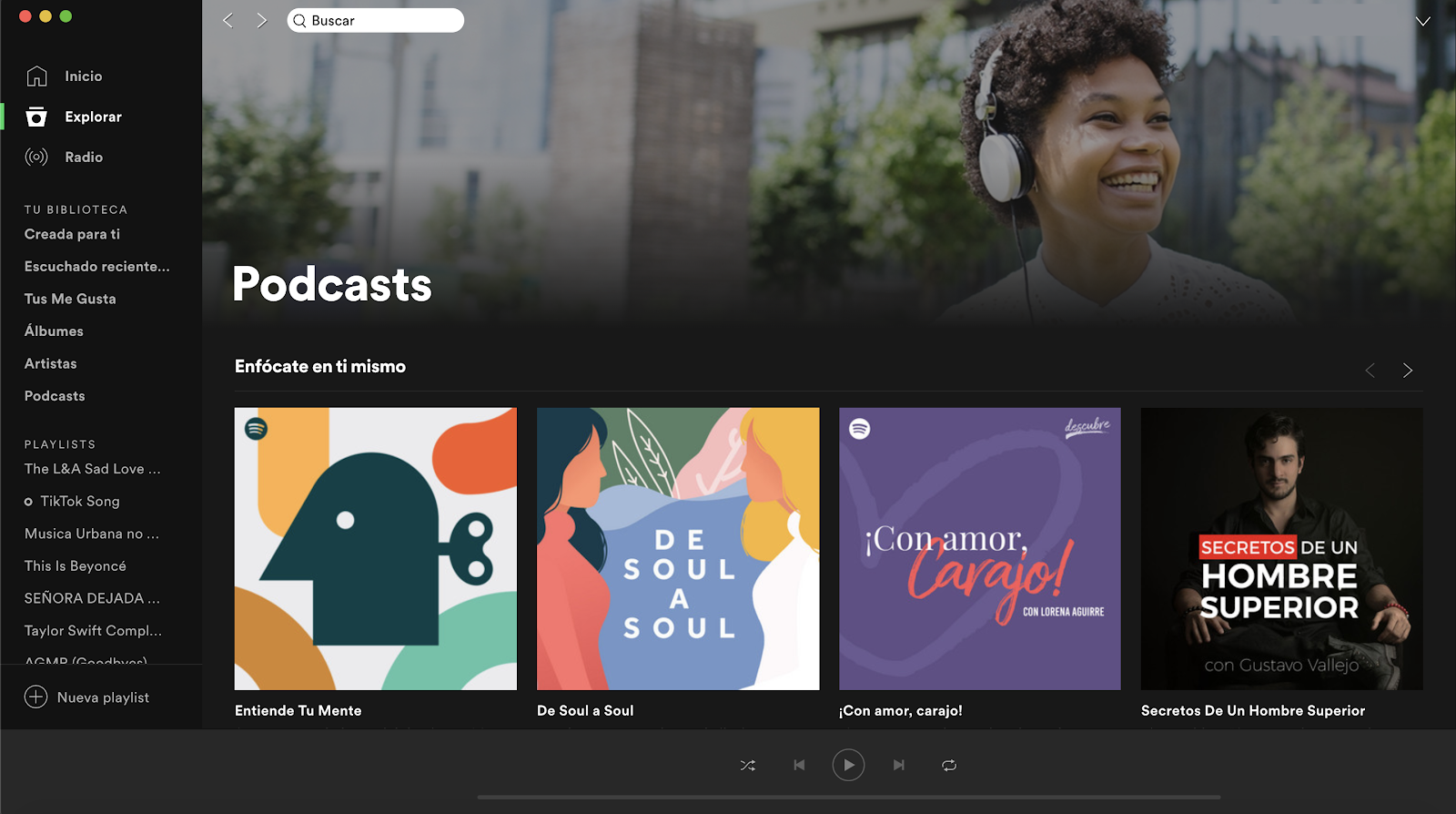Open Escuchado recientemente in library
Screen dimensions: 1456x814
(97, 266)
